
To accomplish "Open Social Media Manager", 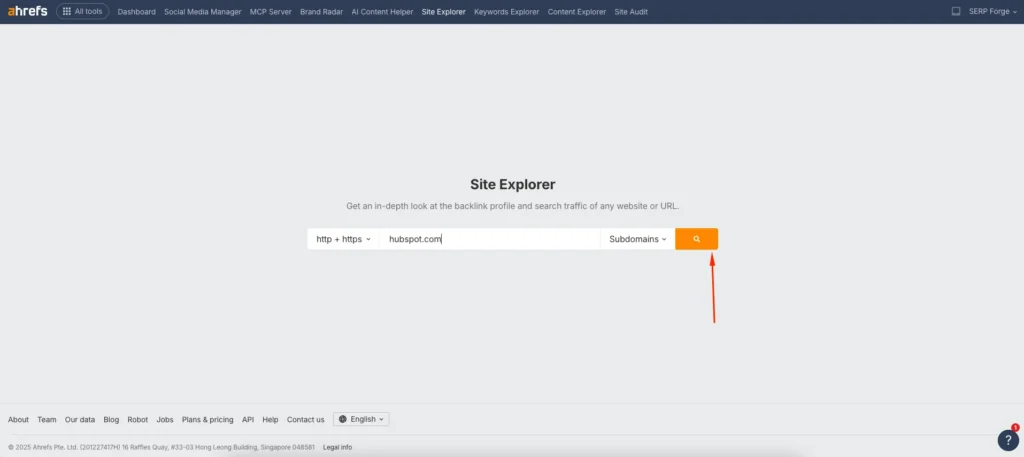I will coord(202,12).
